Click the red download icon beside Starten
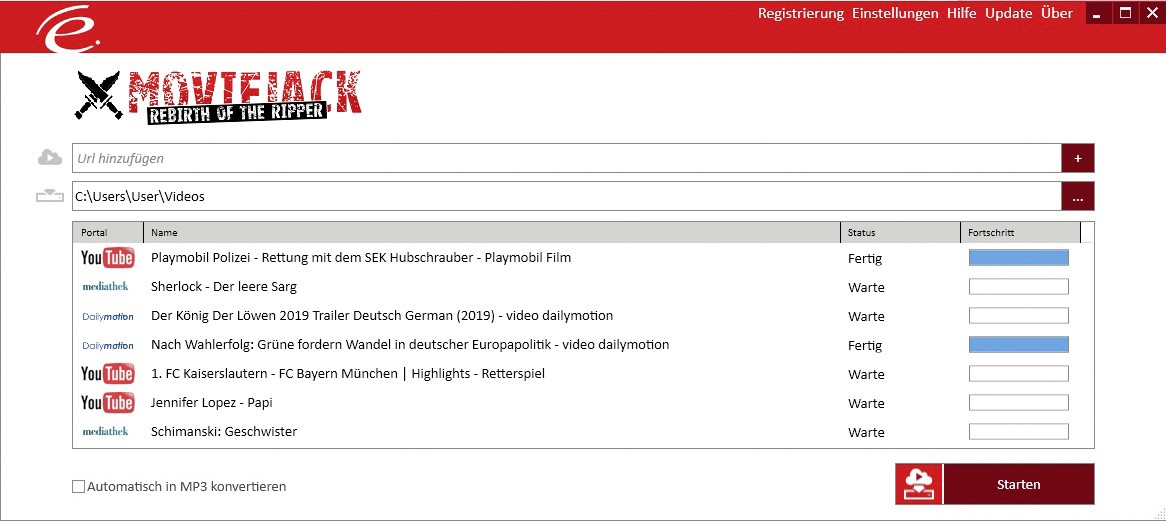The image size is (1166, 521). (918, 485)
